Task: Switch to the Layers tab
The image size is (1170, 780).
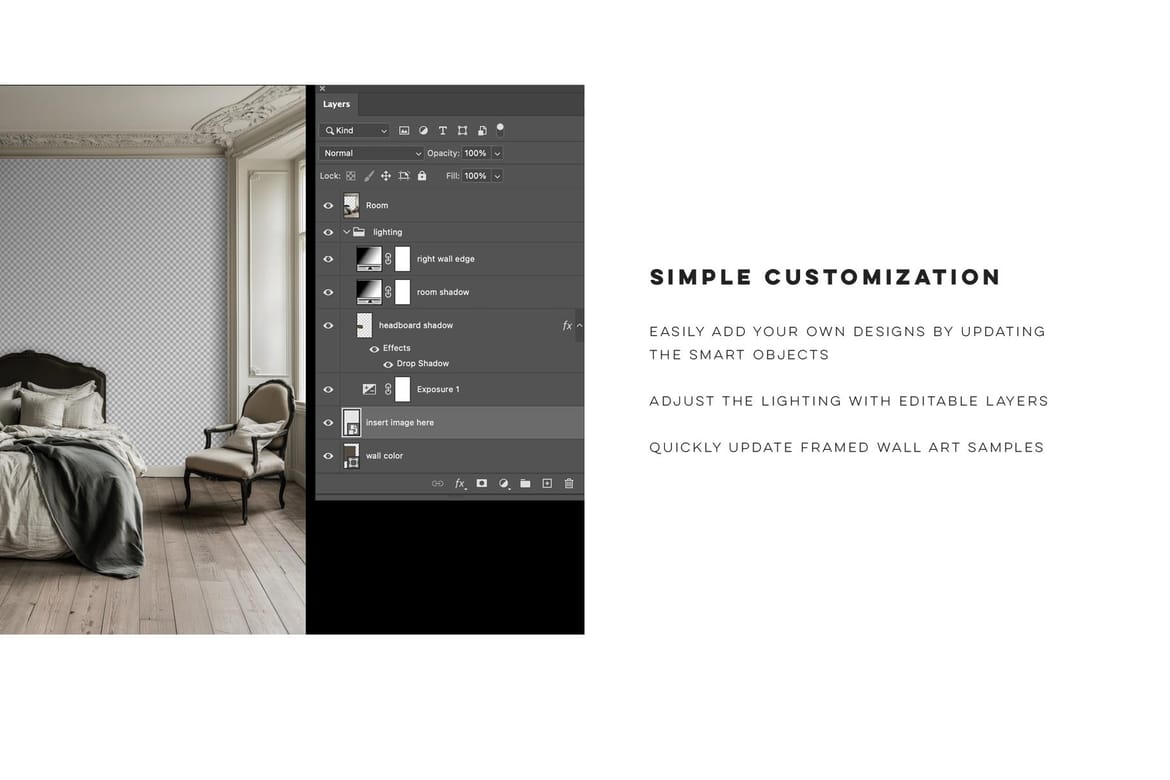Action: click(337, 104)
